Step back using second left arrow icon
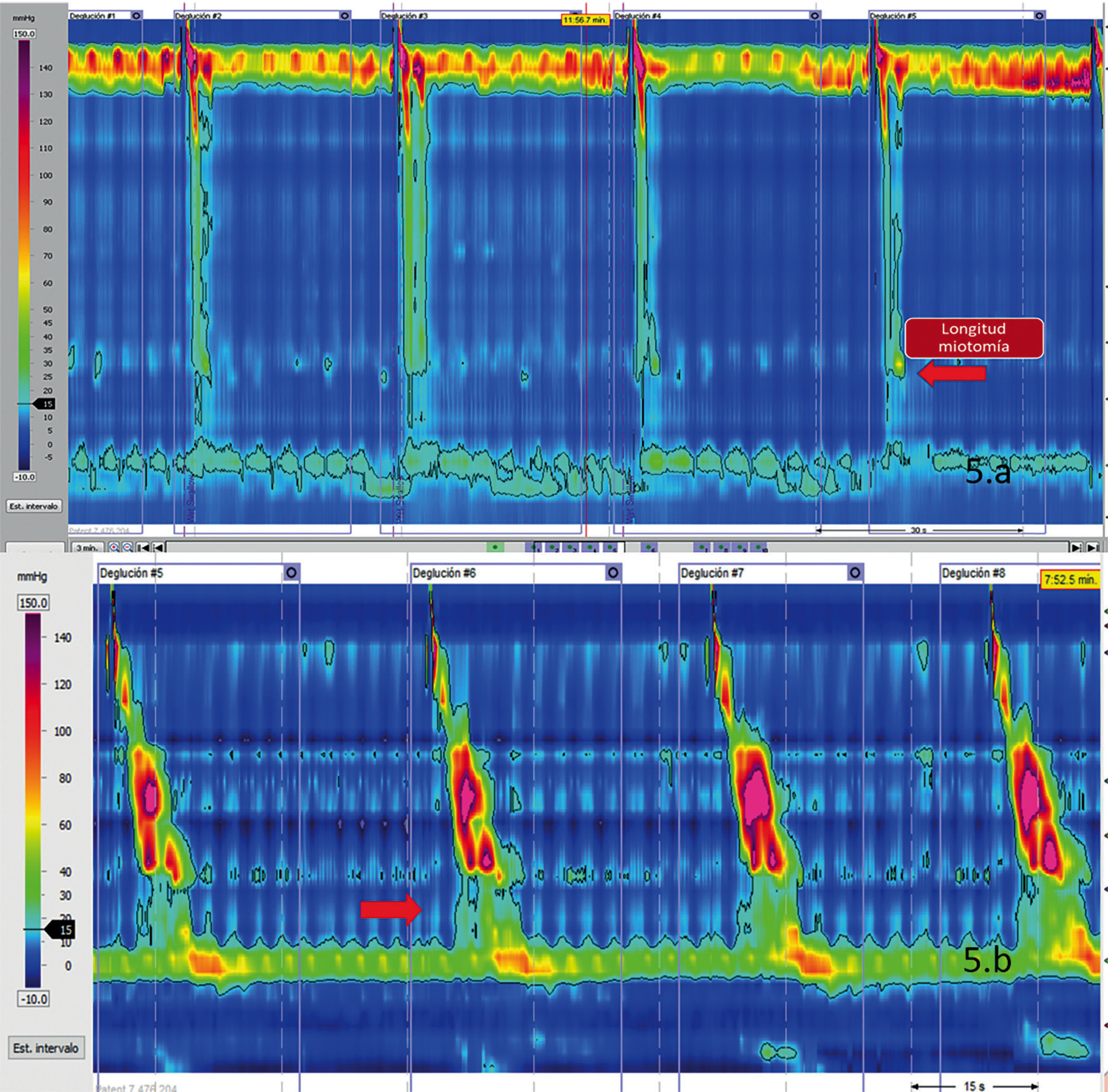The height and width of the screenshot is (1092, 1108). (x=158, y=548)
